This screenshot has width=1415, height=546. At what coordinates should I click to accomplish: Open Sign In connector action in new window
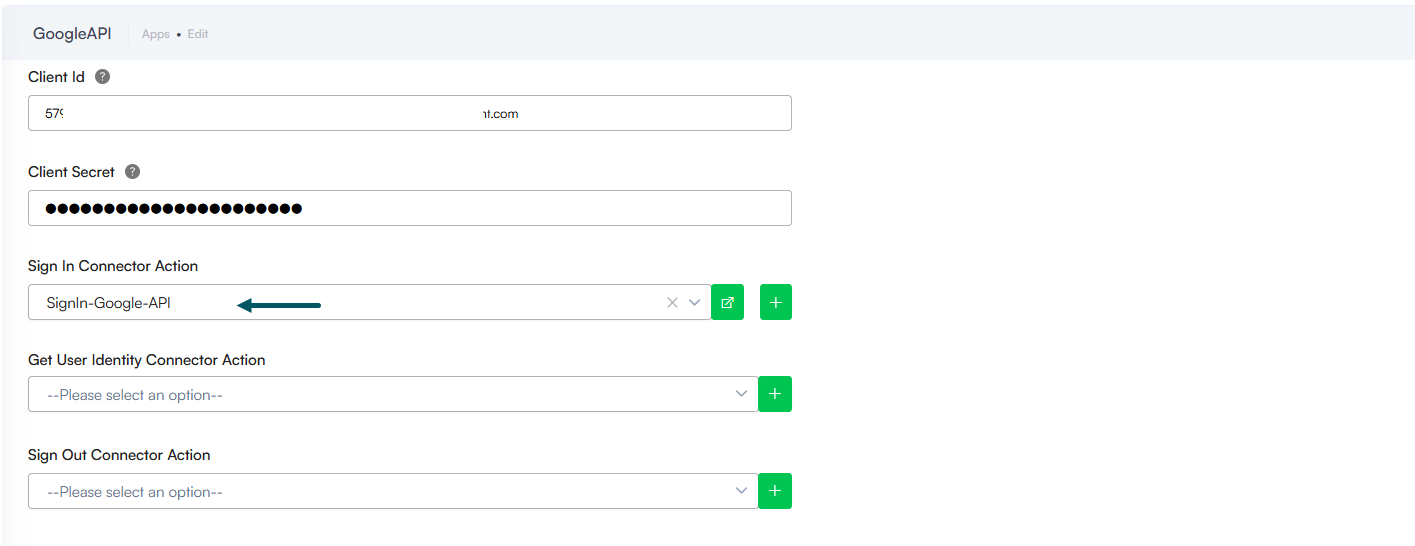click(727, 302)
